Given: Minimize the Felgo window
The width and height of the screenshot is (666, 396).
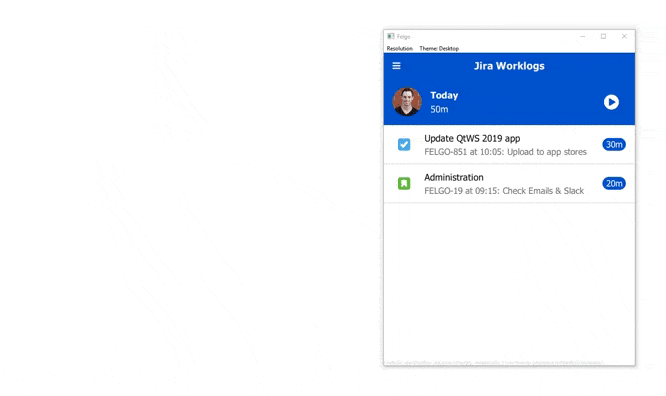Looking at the screenshot, I should [x=583, y=37].
